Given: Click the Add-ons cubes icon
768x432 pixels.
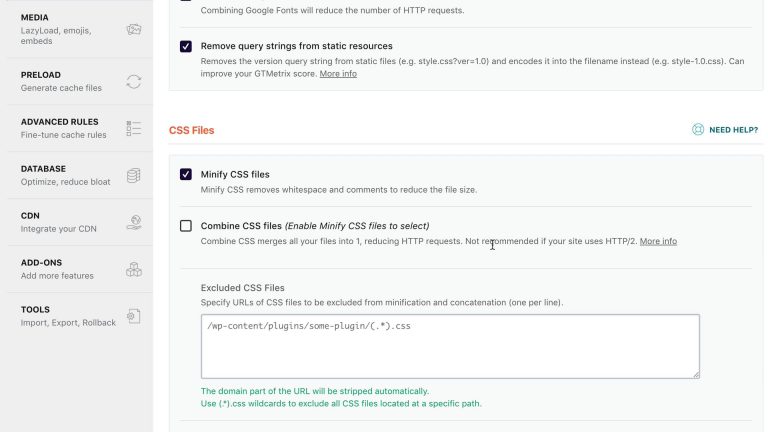Looking at the screenshot, I should click(134, 269).
